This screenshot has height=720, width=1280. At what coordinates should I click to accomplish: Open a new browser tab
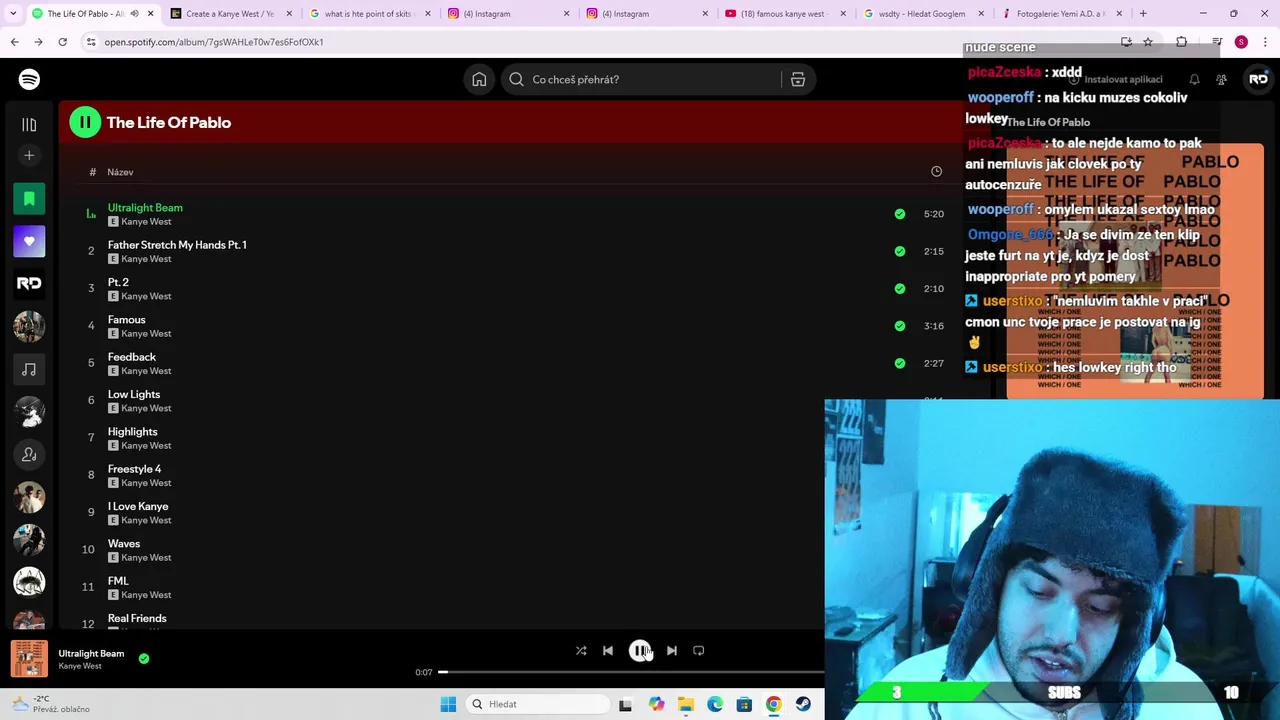click(1143, 14)
